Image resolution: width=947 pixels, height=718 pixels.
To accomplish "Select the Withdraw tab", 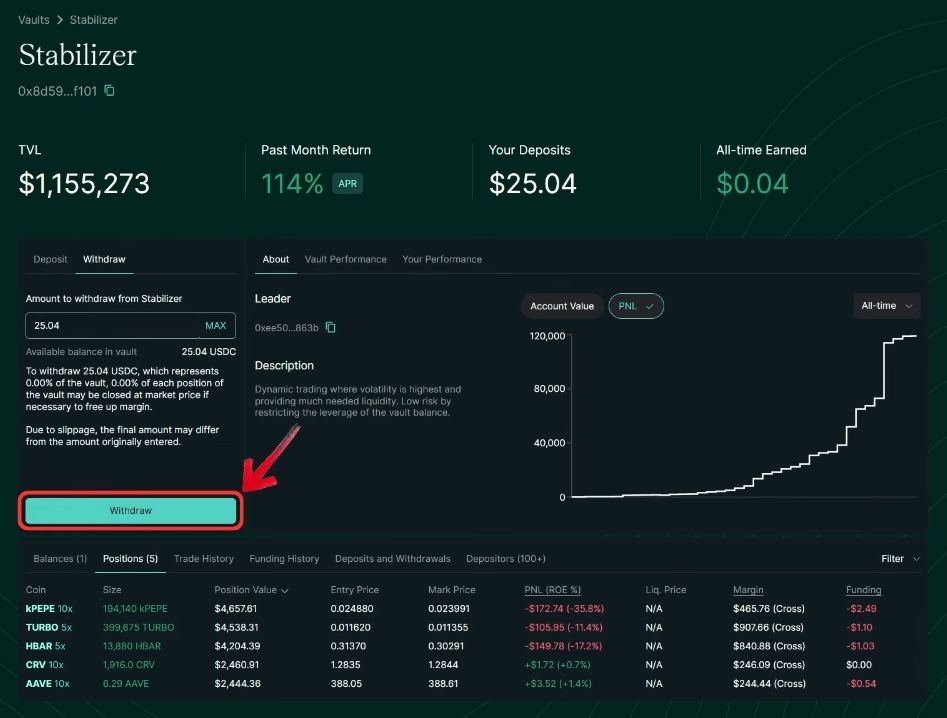I will click(x=104, y=259).
